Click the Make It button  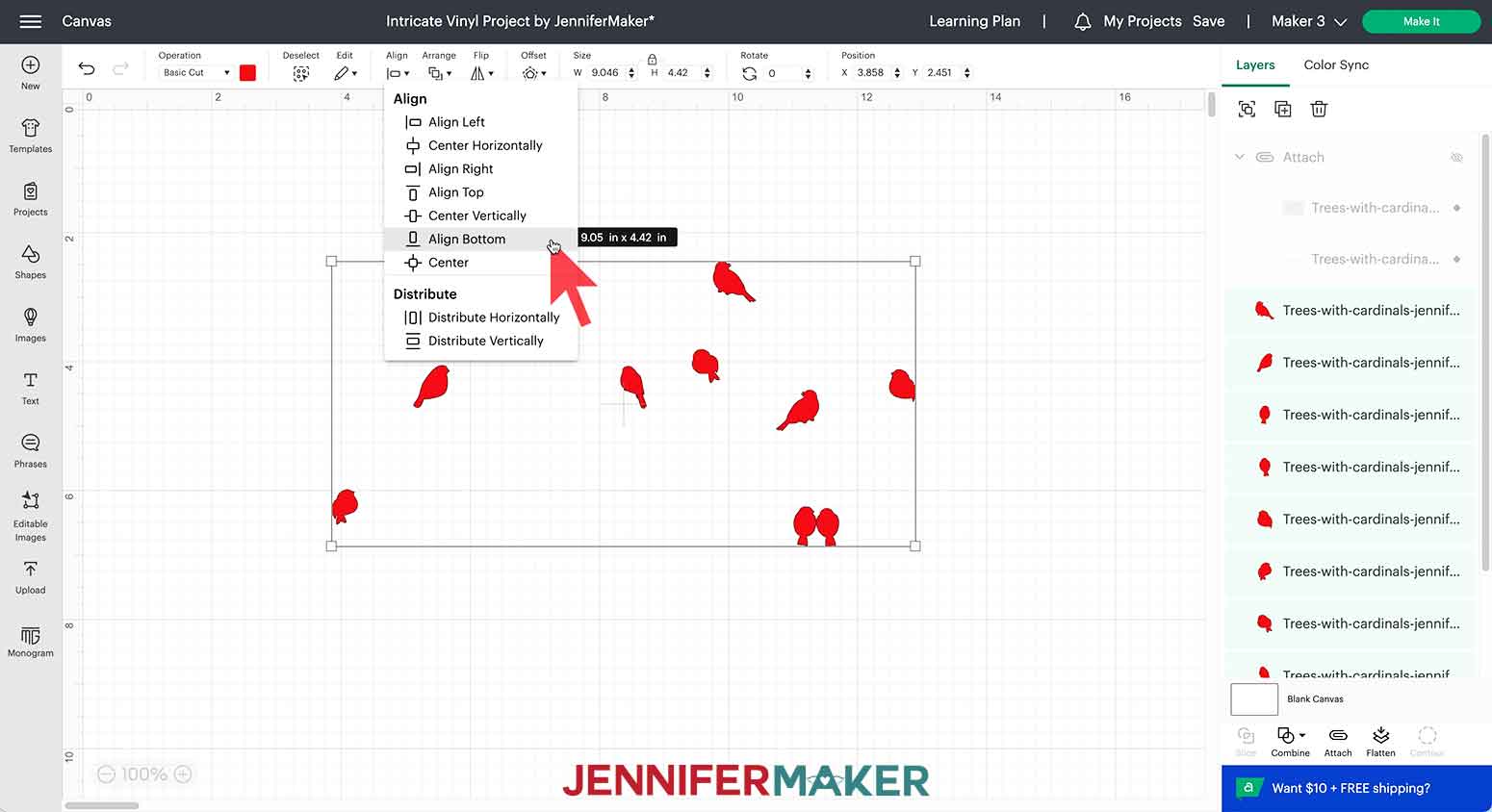(x=1422, y=21)
